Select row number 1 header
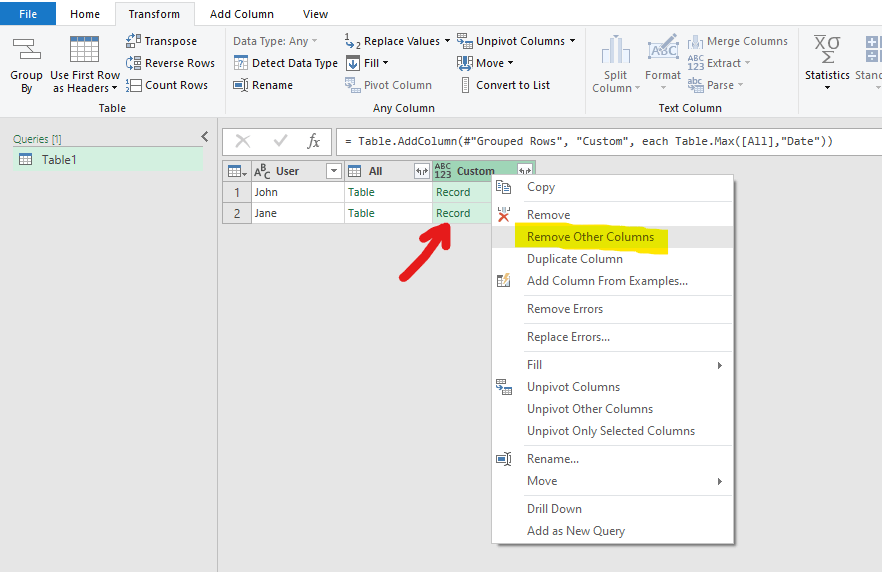Image resolution: width=882 pixels, height=572 pixels. tap(237, 192)
